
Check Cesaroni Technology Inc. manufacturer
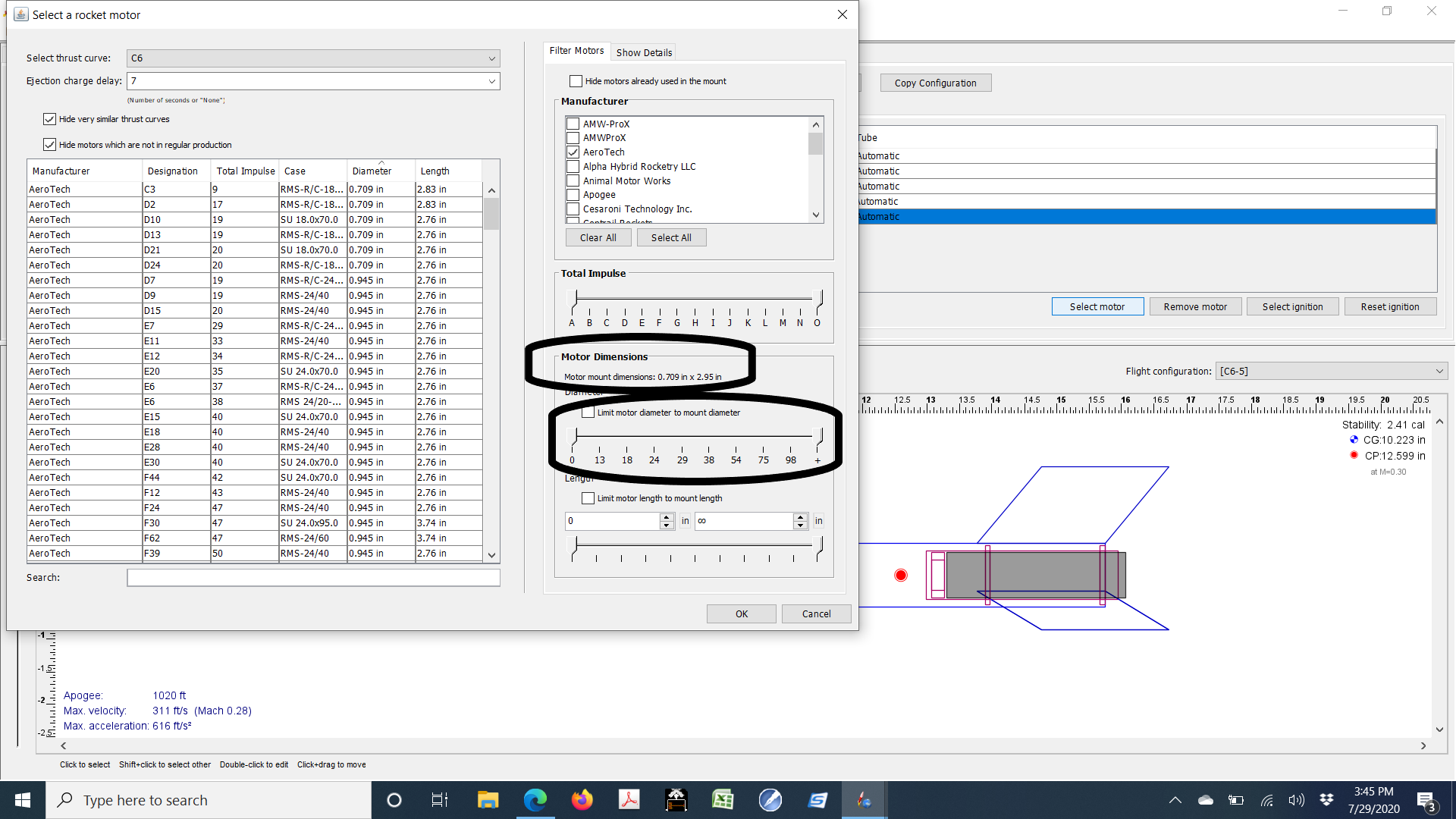pyautogui.click(x=573, y=209)
